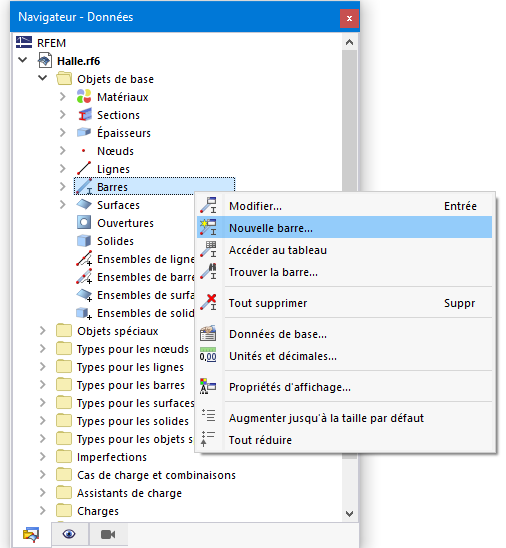Click the Matériaux colored circles icon
This screenshot has height=548, width=506.
click(84, 96)
